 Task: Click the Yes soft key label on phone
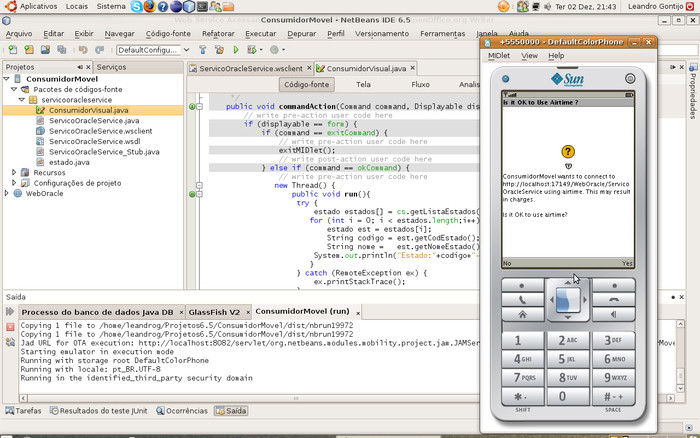pyautogui.click(x=627, y=263)
